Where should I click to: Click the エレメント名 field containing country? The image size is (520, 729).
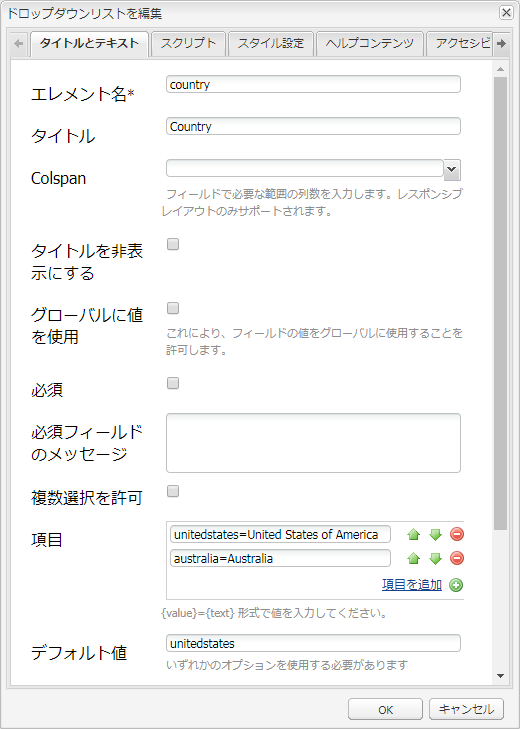pyautogui.click(x=313, y=85)
